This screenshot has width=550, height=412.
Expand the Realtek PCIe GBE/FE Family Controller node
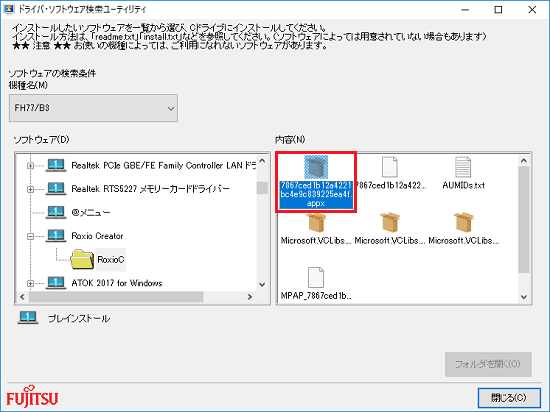click(x=31, y=166)
